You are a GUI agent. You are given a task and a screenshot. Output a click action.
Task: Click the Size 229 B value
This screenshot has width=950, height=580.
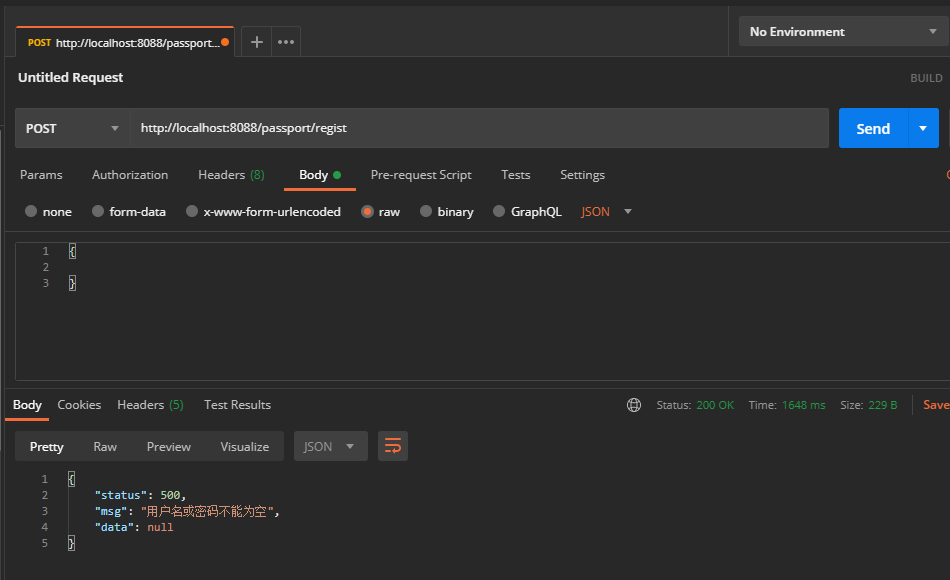883,405
